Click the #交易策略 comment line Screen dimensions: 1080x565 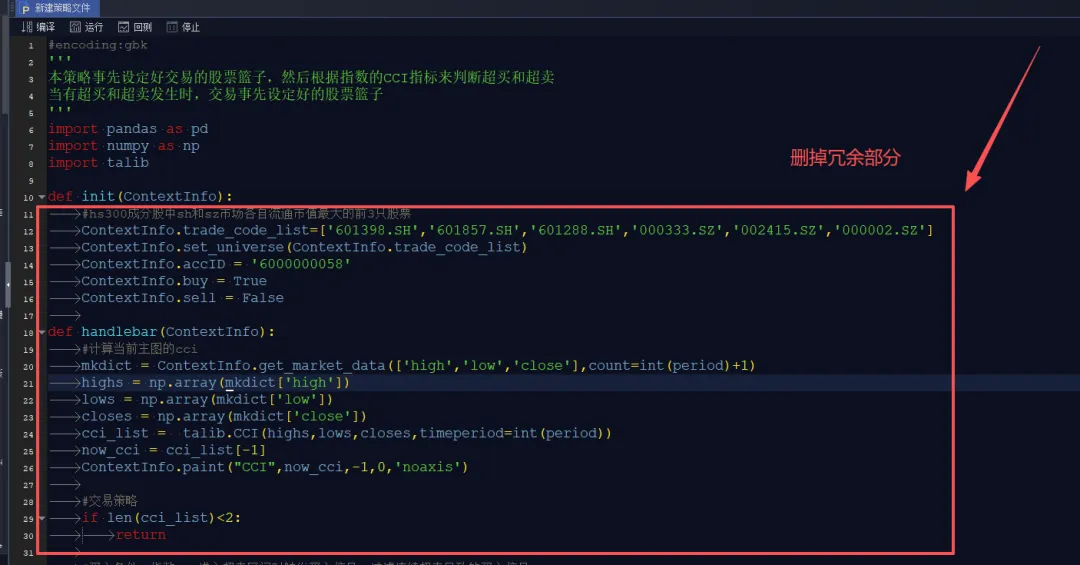110,501
